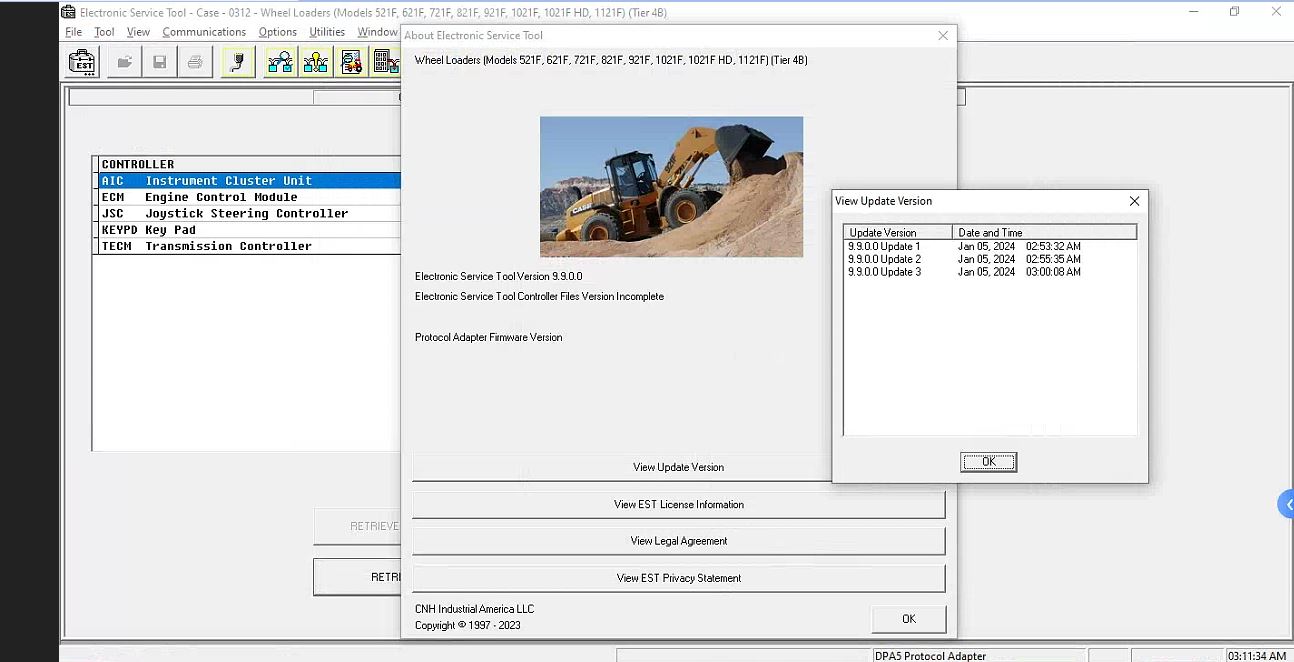Click the View Legal Agreement button
1294x662 pixels.
[678, 541]
